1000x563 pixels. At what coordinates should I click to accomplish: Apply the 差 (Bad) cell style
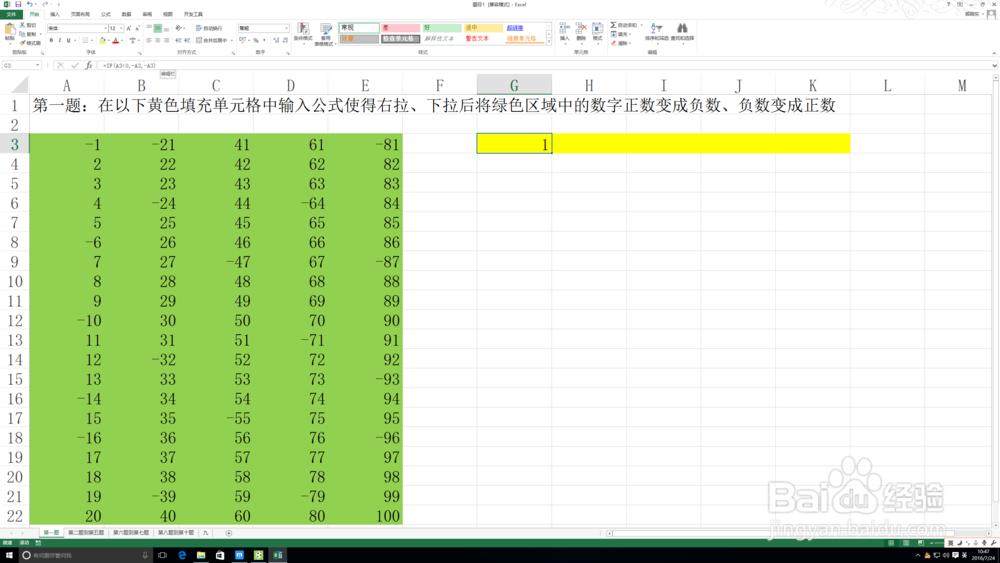pyautogui.click(x=401, y=28)
